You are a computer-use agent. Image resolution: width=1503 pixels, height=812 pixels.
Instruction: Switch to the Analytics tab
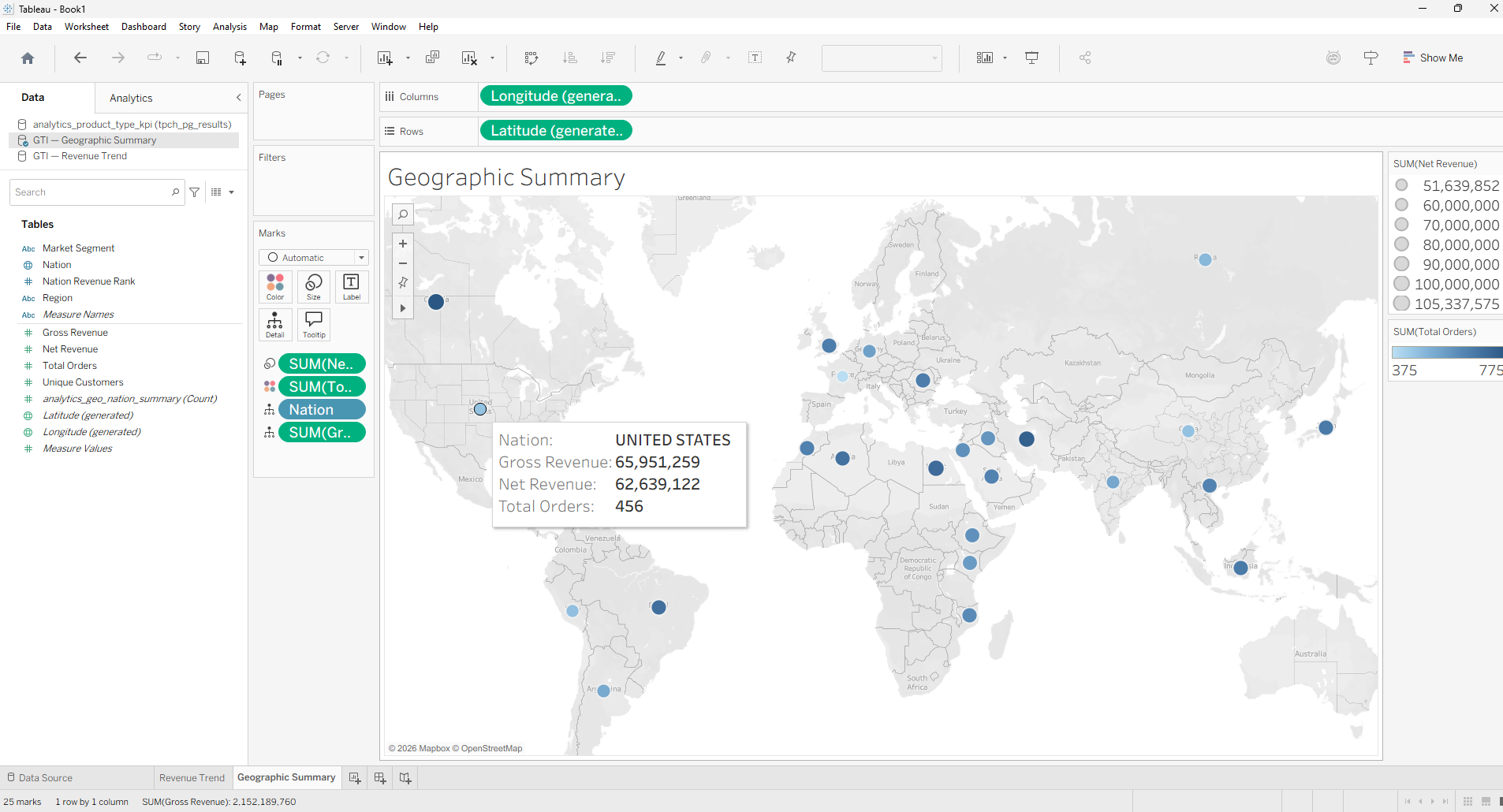[x=131, y=98]
